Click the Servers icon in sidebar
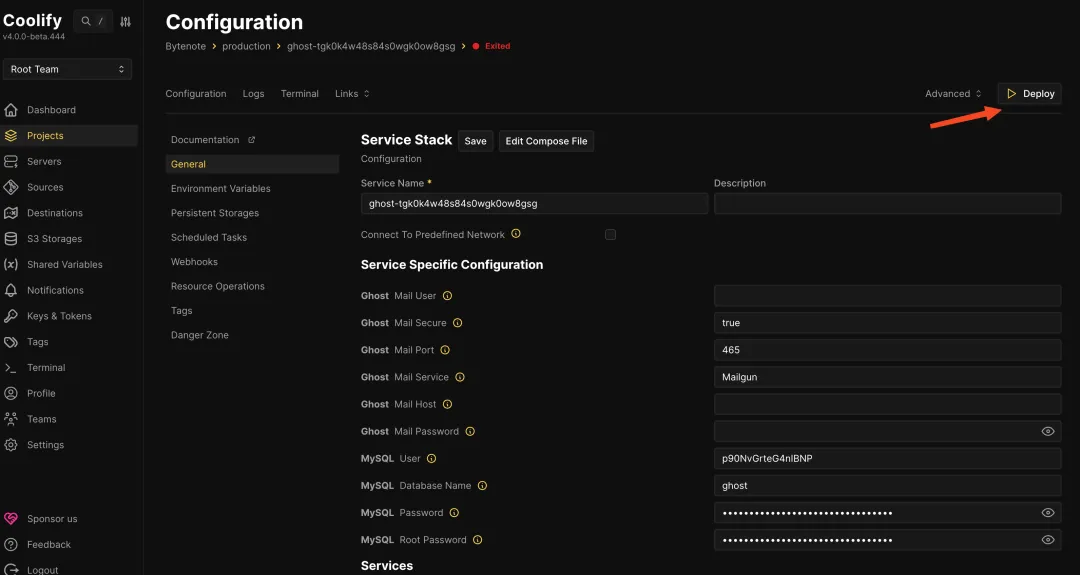 [11, 161]
